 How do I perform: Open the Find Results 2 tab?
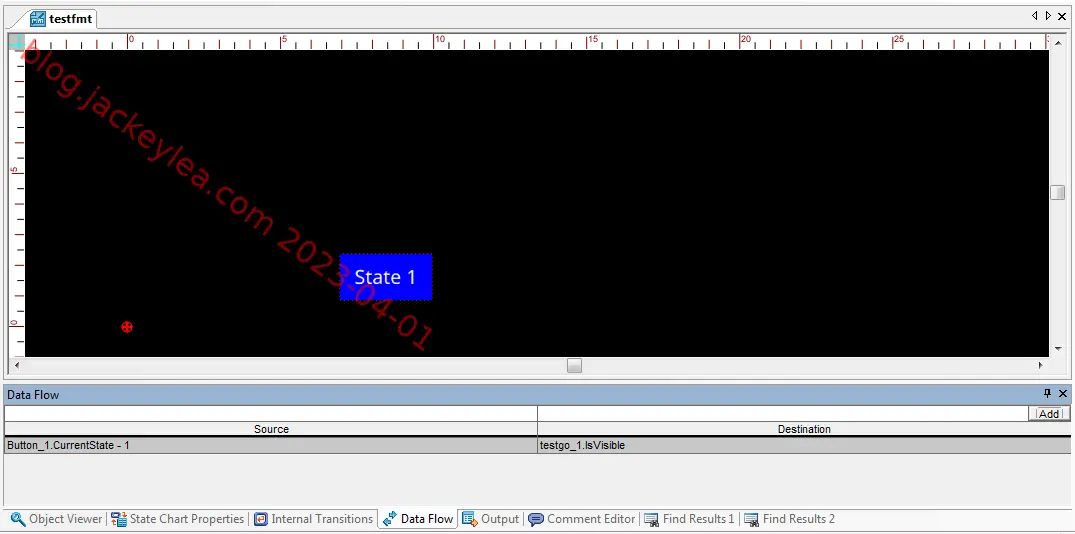click(790, 519)
